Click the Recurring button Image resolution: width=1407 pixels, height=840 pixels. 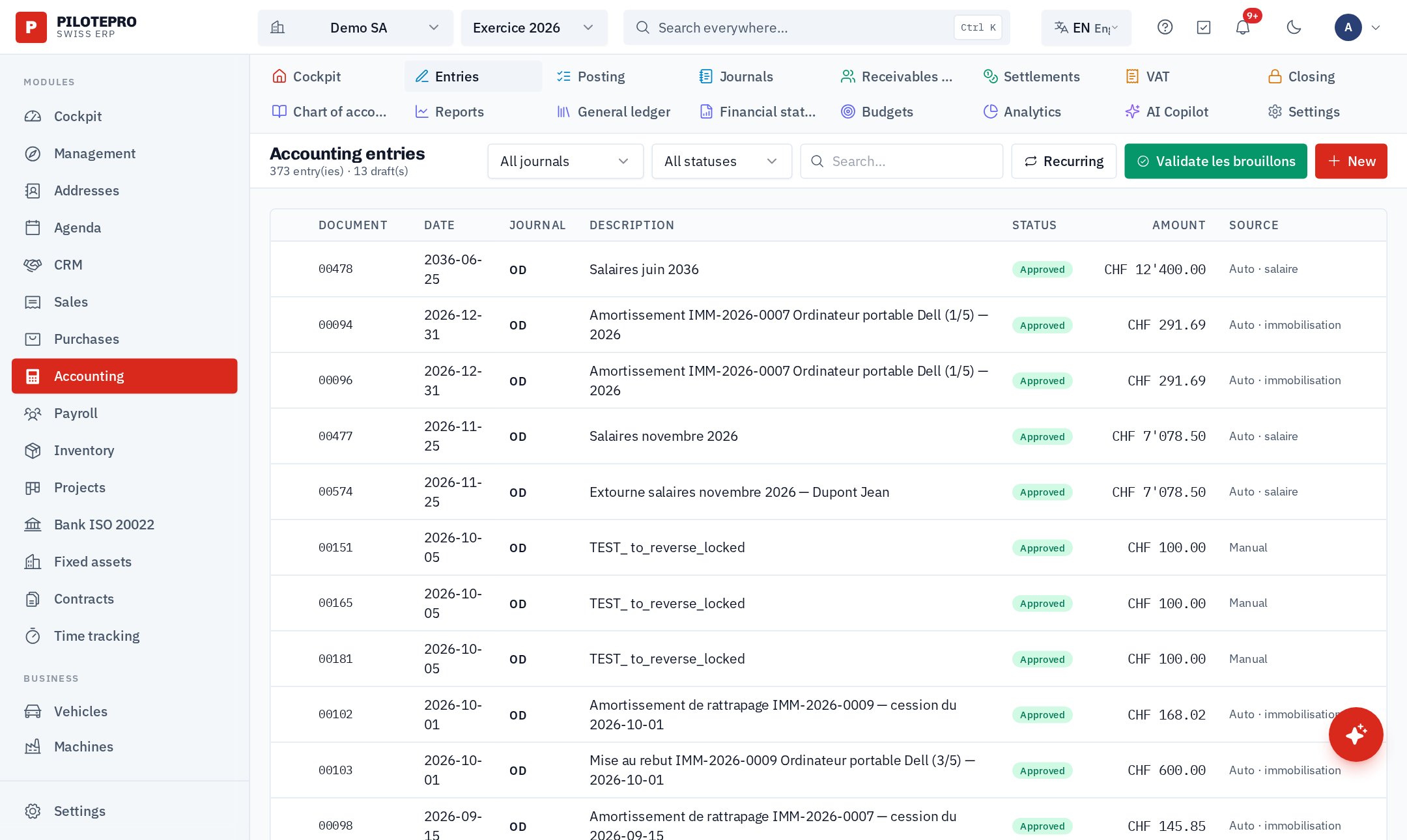pos(1063,161)
